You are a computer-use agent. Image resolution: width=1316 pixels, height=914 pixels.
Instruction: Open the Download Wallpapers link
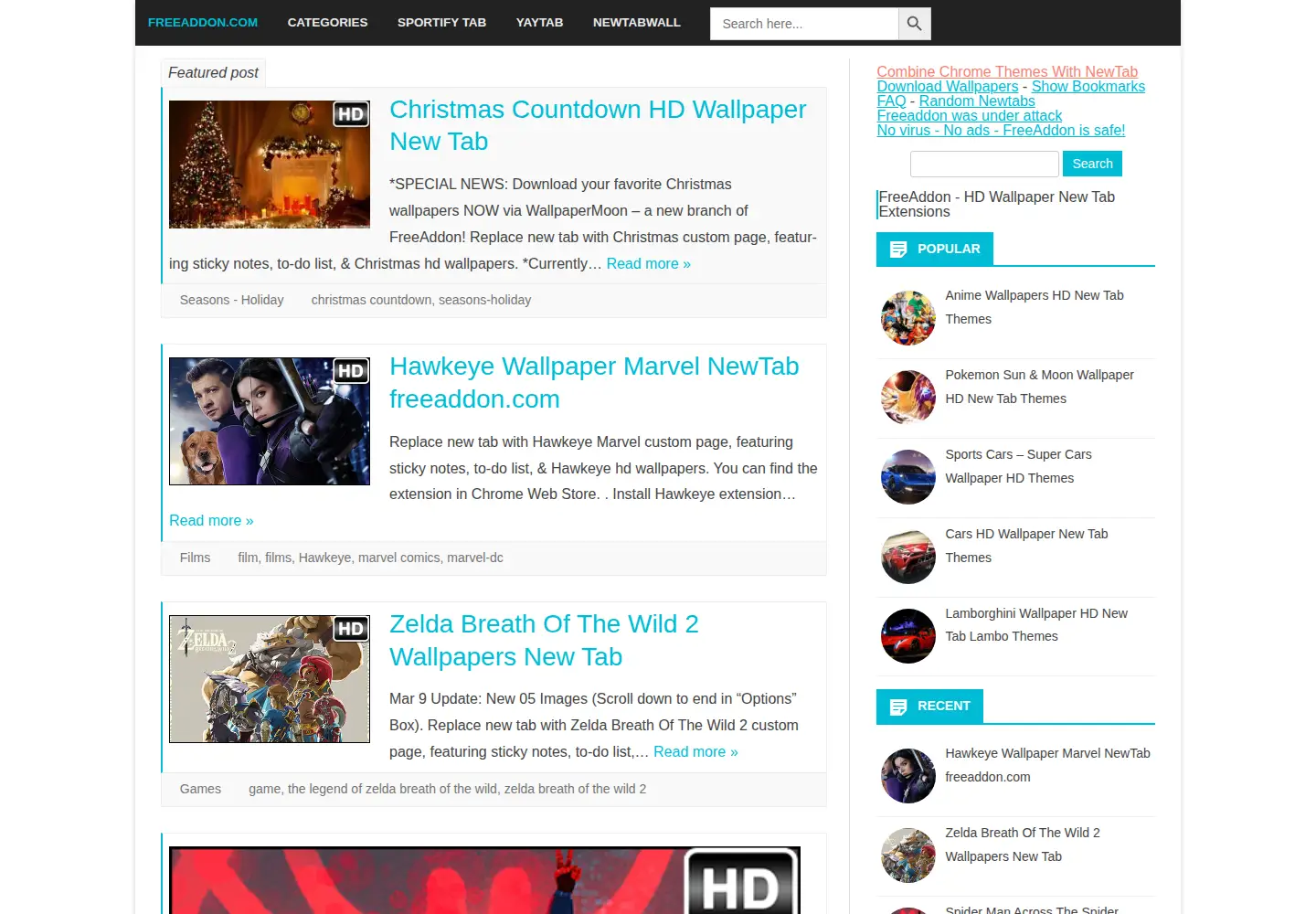[x=948, y=86]
